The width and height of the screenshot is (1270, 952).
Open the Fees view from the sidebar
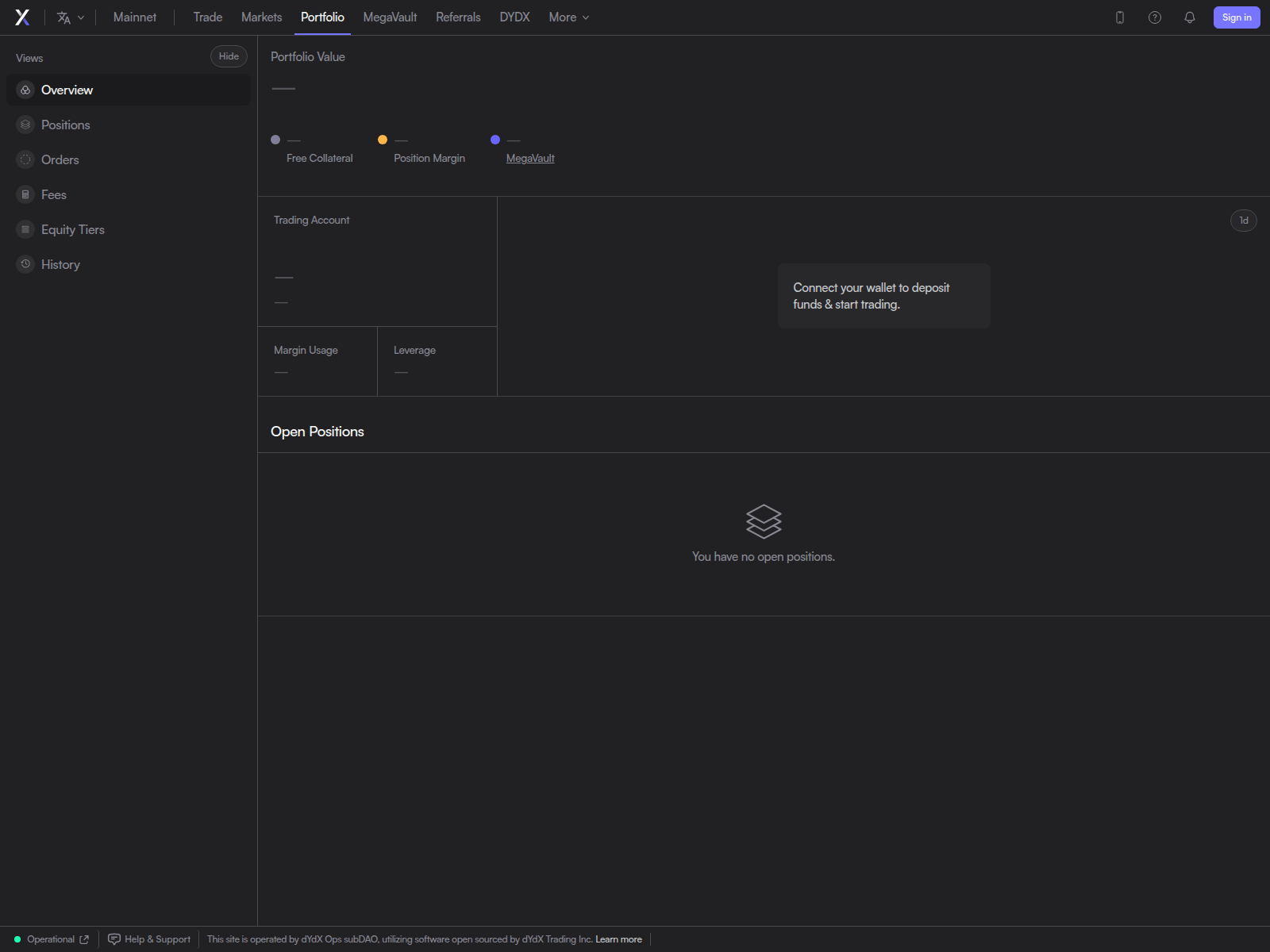(x=54, y=194)
